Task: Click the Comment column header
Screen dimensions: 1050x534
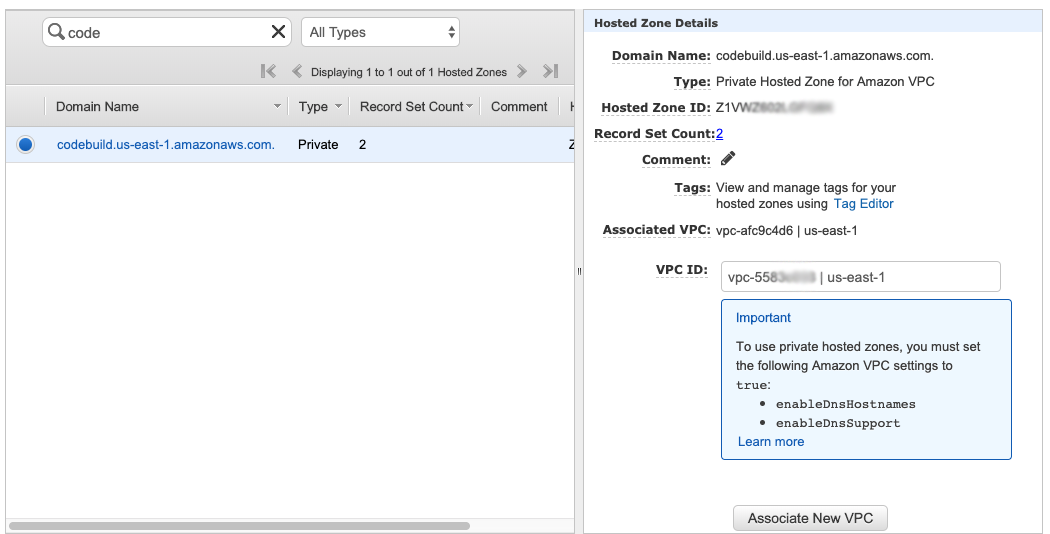Action: (x=519, y=107)
